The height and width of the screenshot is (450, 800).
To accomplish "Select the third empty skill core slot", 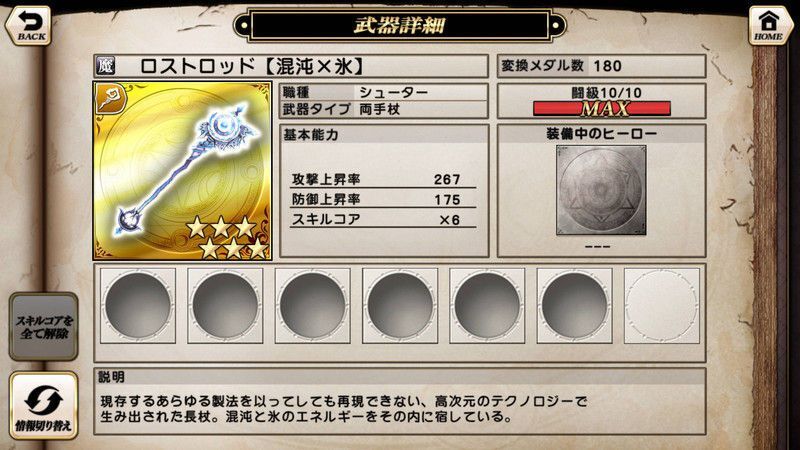I will tap(312, 306).
